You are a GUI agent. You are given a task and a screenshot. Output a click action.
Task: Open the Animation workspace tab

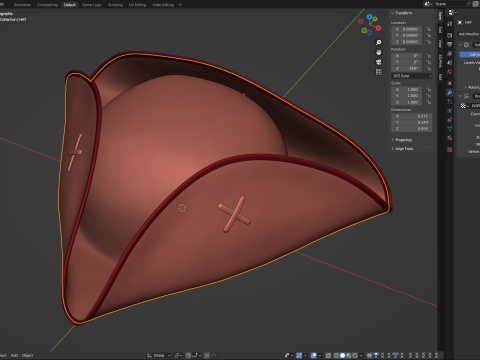click(23, 5)
